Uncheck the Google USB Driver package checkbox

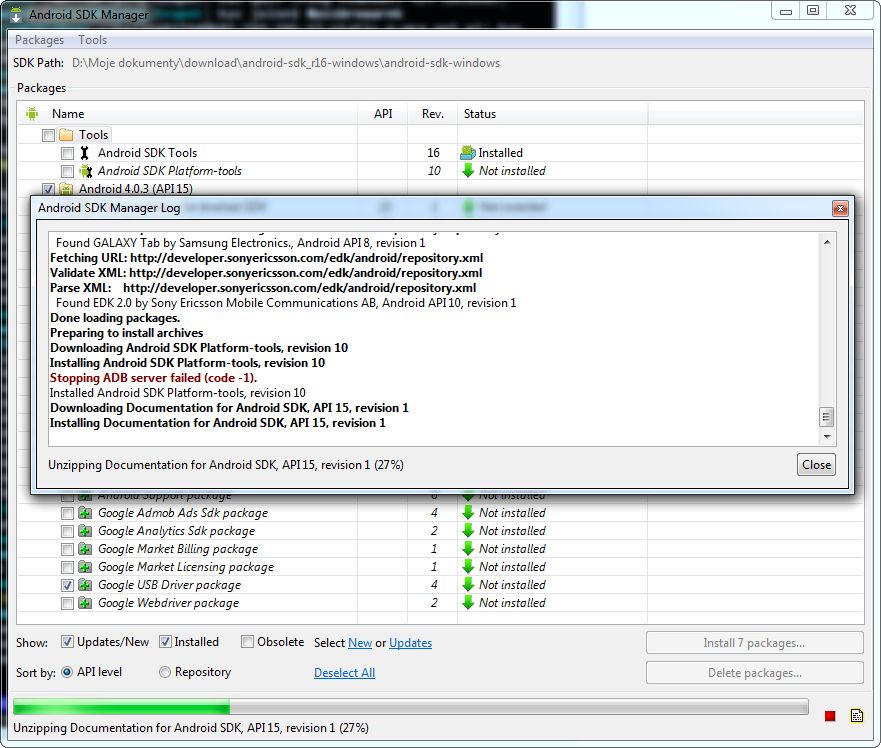pyautogui.click(x=67, y=584)
